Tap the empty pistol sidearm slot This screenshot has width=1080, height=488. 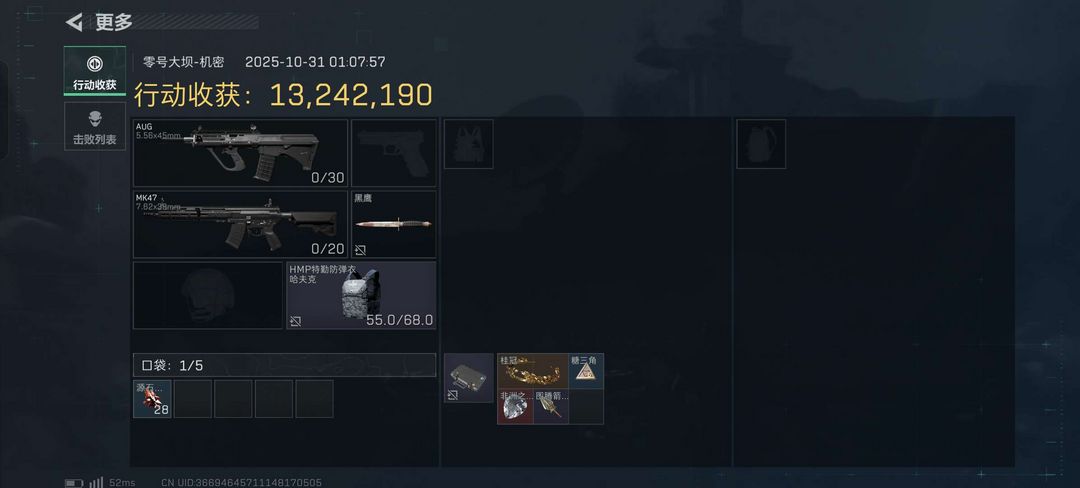tap(394, 153)
